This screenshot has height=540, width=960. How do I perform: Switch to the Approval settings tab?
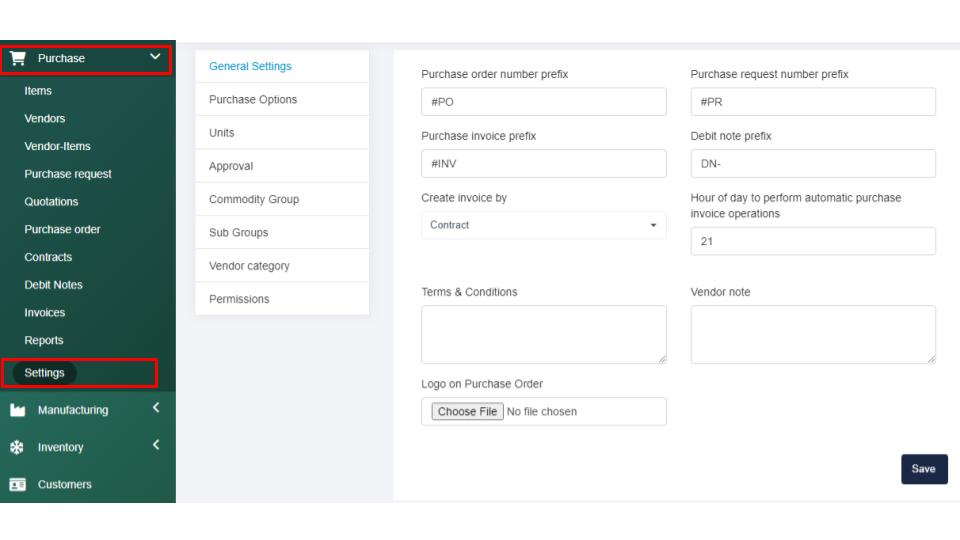pyautogui.click(x=231, y=166)
